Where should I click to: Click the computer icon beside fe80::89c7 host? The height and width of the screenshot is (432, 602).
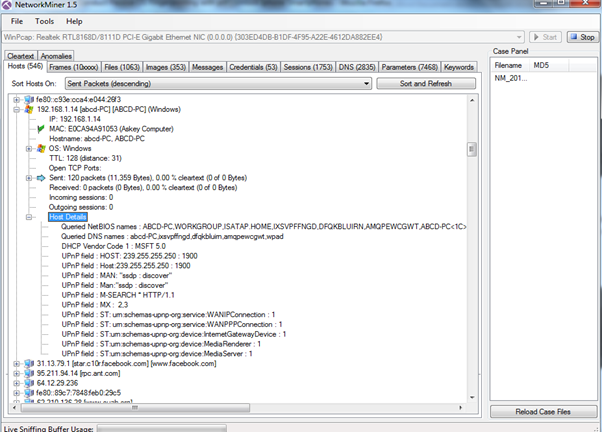click(29, 393)
